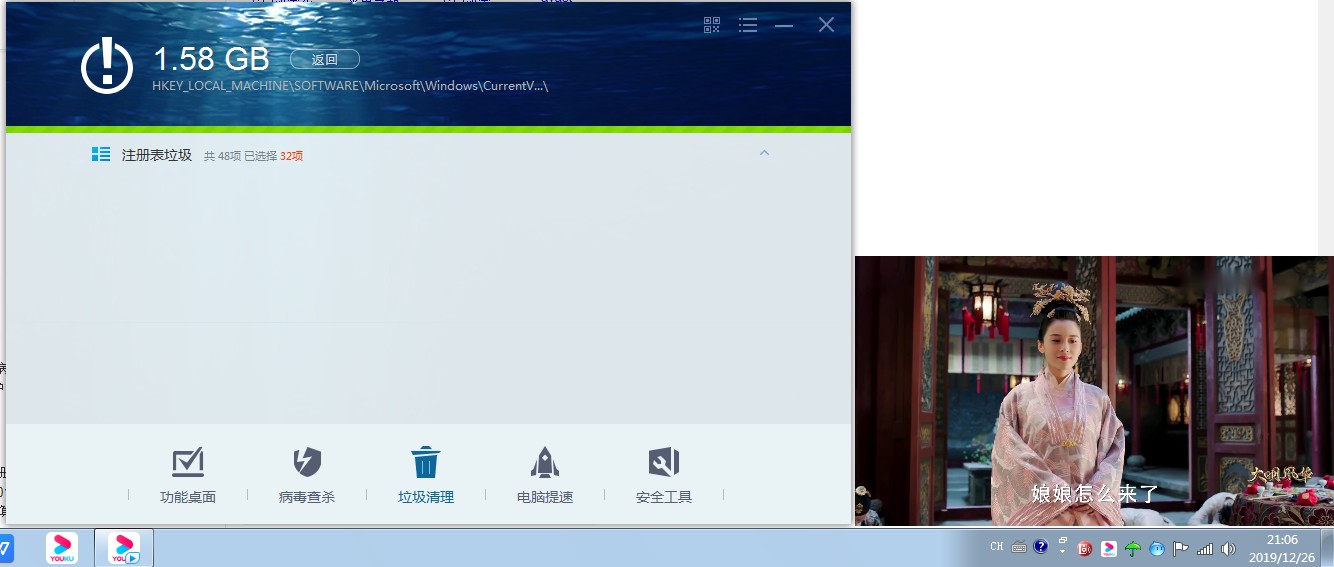
Task: Minimize the cleaner window
Action: [784, 25]
